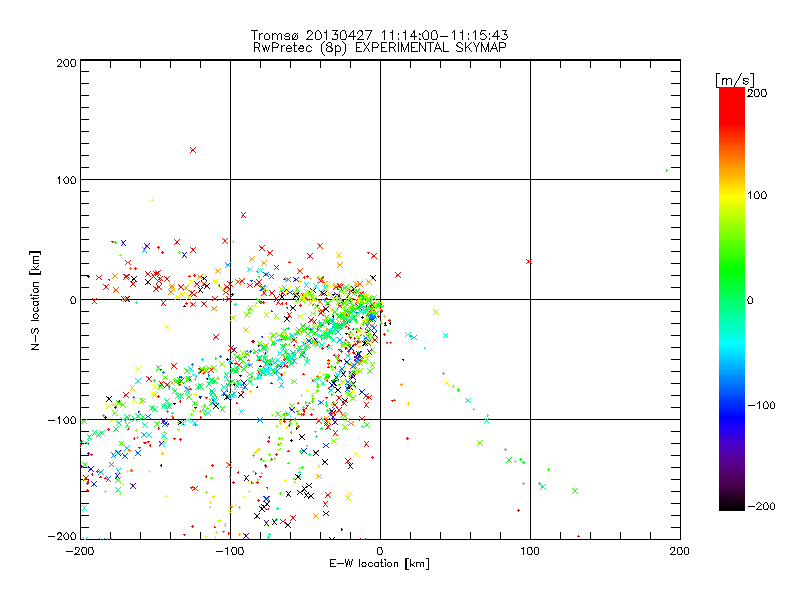Click the colorbar '200' top label
800x600 pixels.
click(x=757, y=93)
